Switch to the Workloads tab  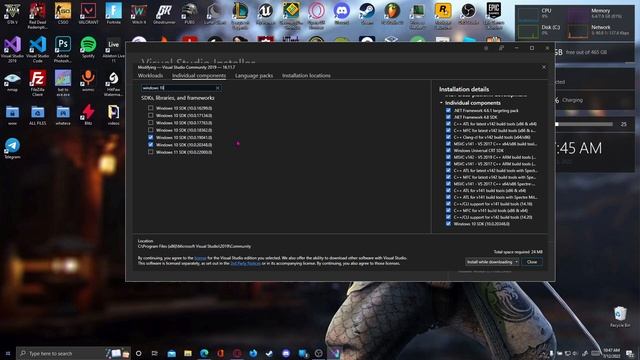click(x=150, y=76)
